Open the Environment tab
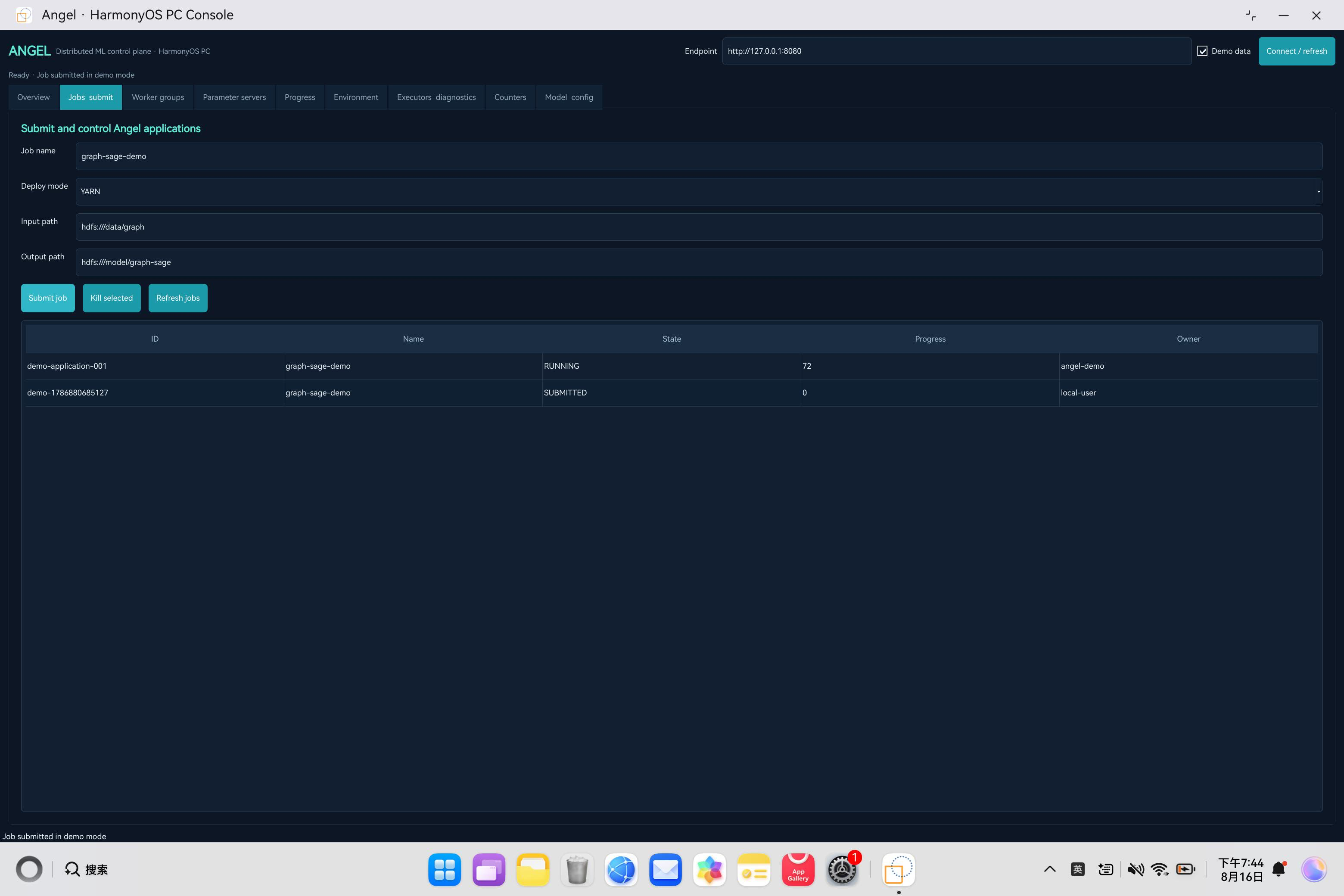Screen dimensions: 1344x896 [x=356, y=97]
